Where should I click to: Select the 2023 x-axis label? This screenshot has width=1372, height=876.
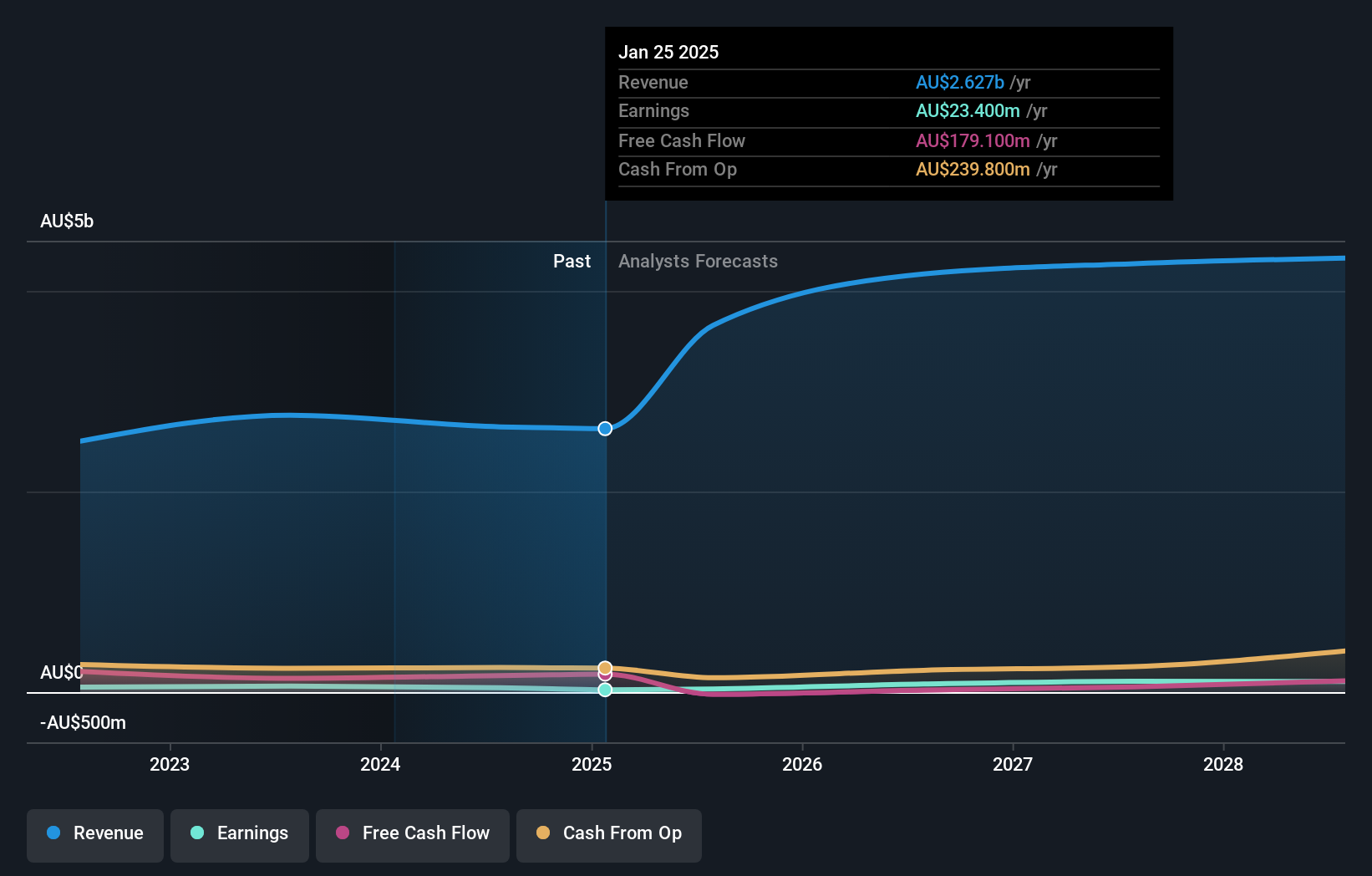click(170, 764)
